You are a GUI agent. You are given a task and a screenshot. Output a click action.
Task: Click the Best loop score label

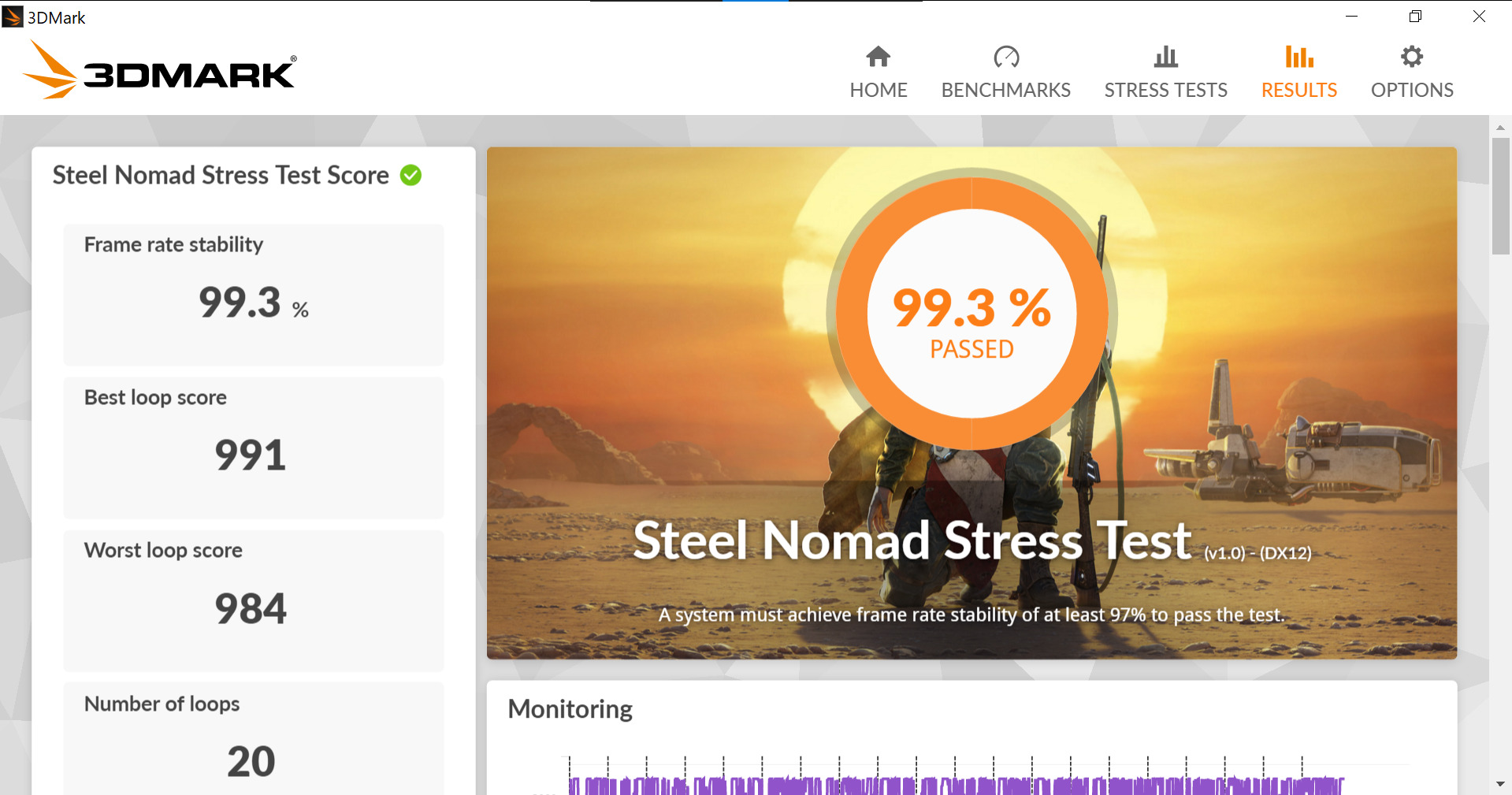pos(155,397)
